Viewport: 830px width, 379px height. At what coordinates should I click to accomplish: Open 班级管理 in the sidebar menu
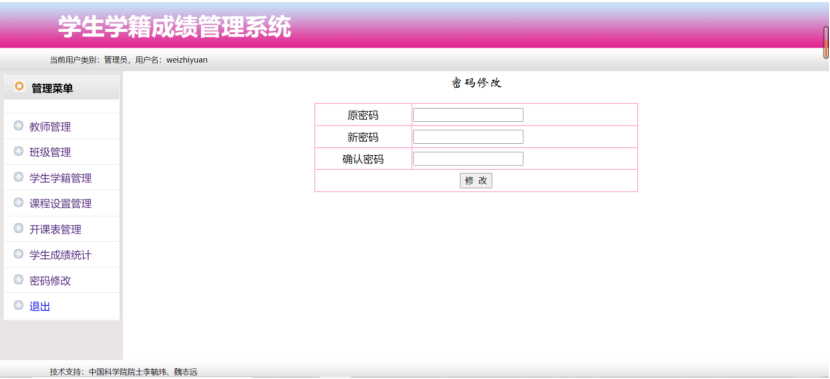coord(50,152)
